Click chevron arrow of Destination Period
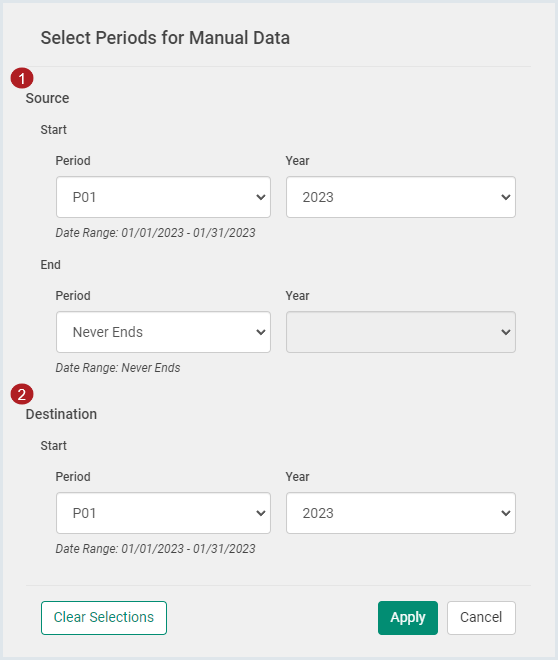 [261, 513]
